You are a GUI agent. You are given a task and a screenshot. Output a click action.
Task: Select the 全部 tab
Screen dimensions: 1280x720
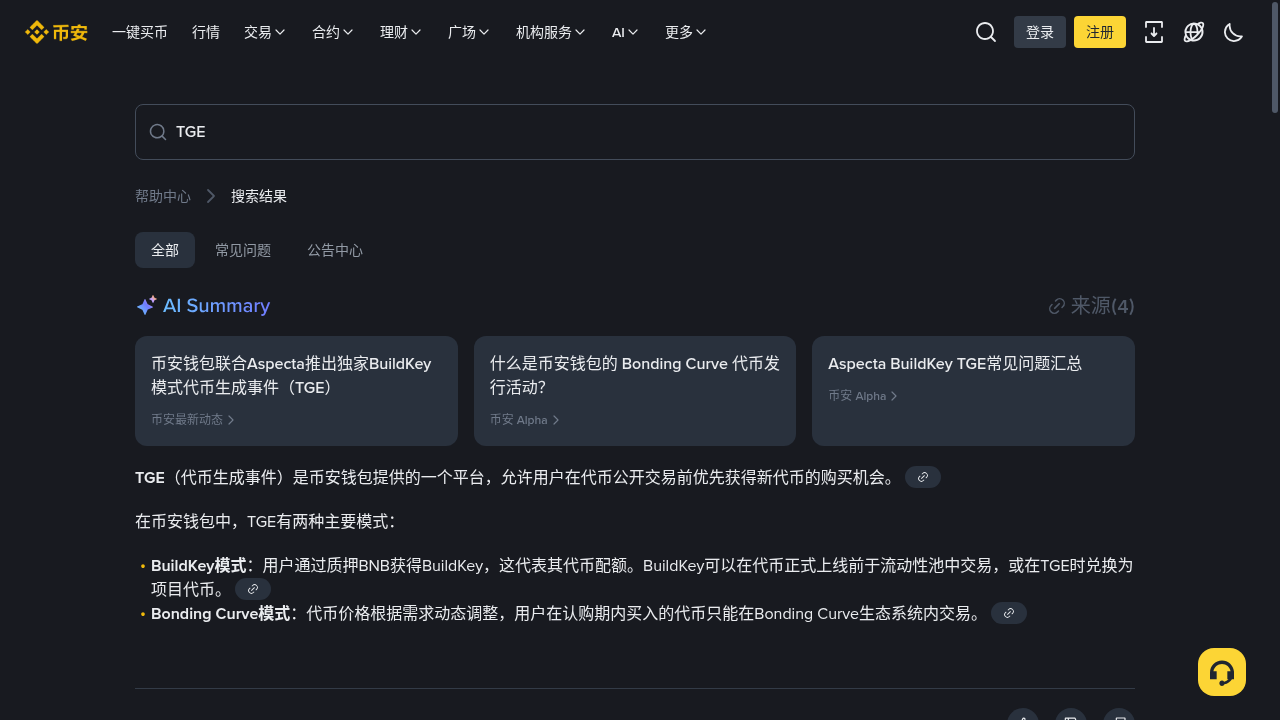[x=165, y=250]
